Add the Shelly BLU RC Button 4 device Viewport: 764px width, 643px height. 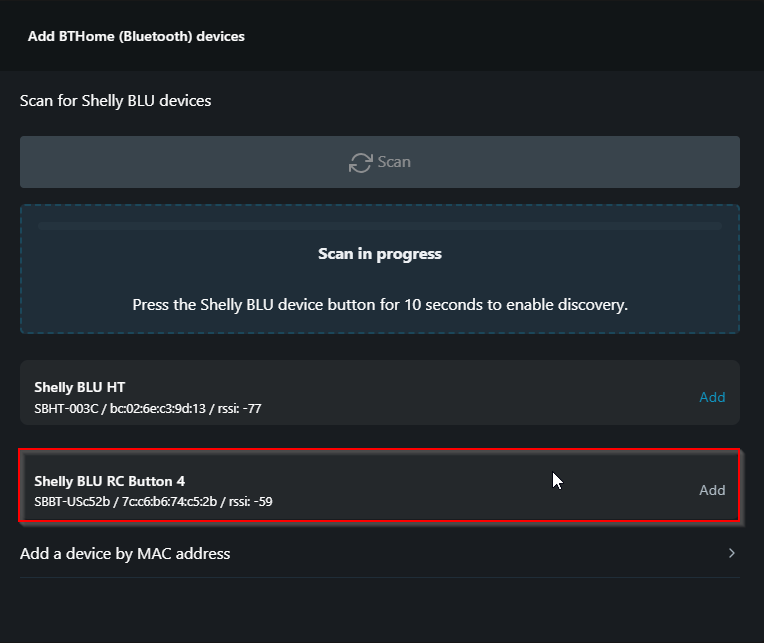point(712,490)
